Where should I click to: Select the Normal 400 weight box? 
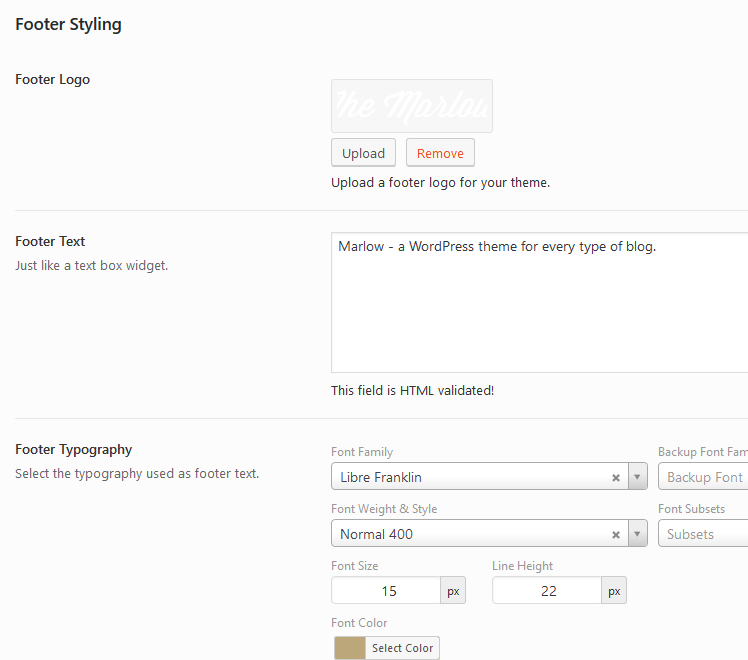470,534
